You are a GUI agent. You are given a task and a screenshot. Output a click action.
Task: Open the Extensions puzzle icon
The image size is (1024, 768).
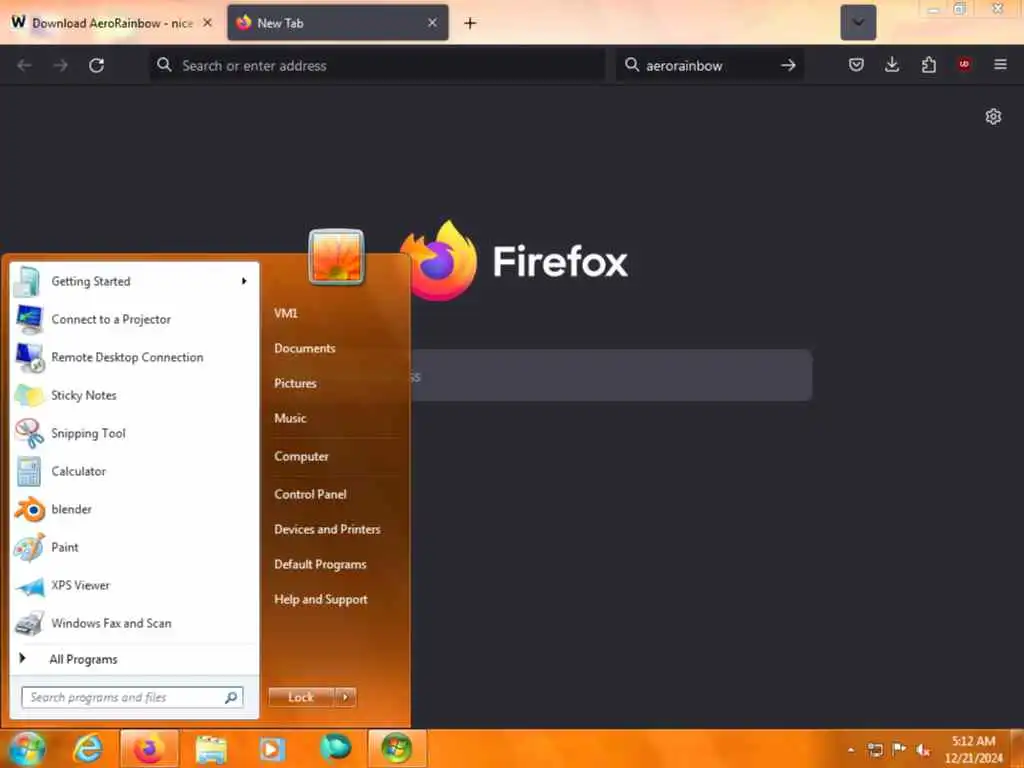click(929, 65)
